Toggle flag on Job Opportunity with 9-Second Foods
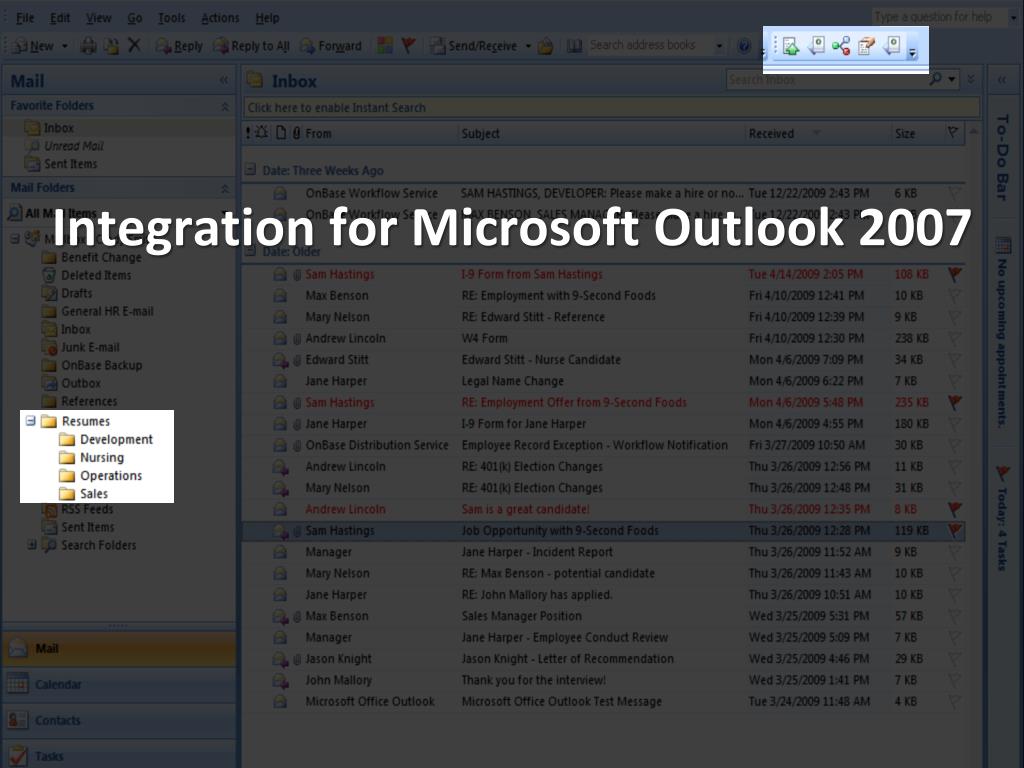 954,530
